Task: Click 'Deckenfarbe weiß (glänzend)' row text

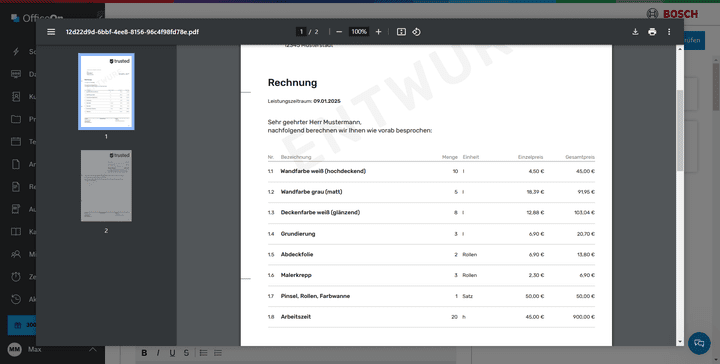Action: [320, 213]
